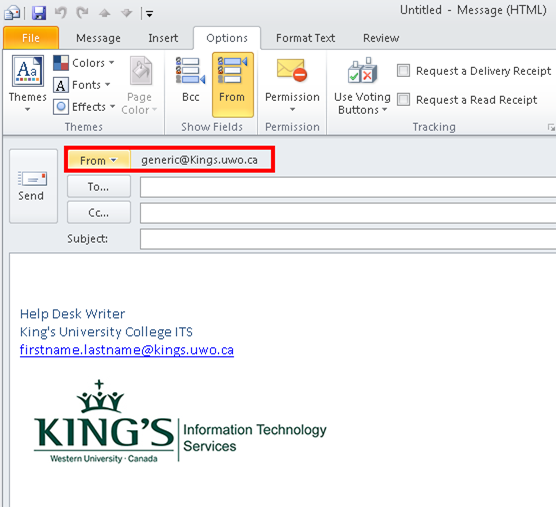Open the File tab
Screen dimensions: 556x507
click(31, 38)
